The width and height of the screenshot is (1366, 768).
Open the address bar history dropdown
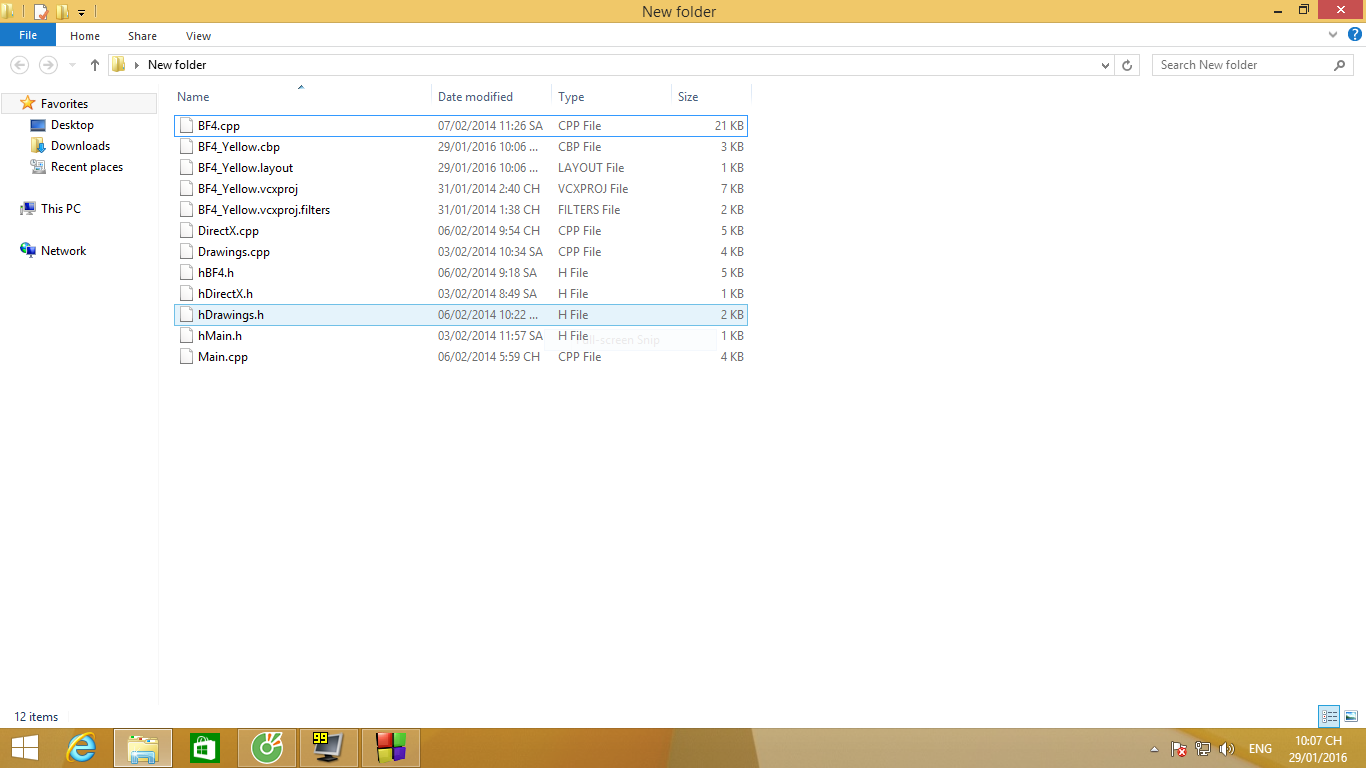(1105, 65)
